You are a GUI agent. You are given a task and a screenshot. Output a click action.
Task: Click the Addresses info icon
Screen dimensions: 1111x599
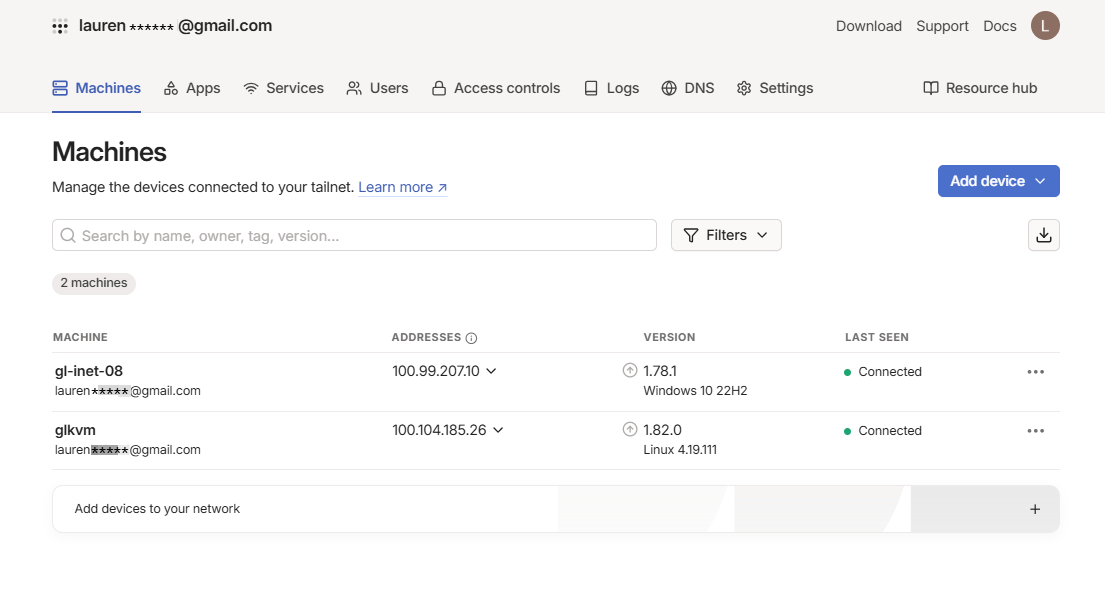pos(472,338)
